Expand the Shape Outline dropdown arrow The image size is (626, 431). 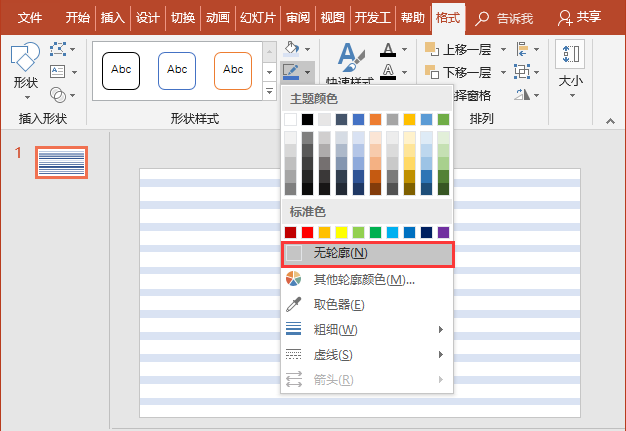[307, 72]
